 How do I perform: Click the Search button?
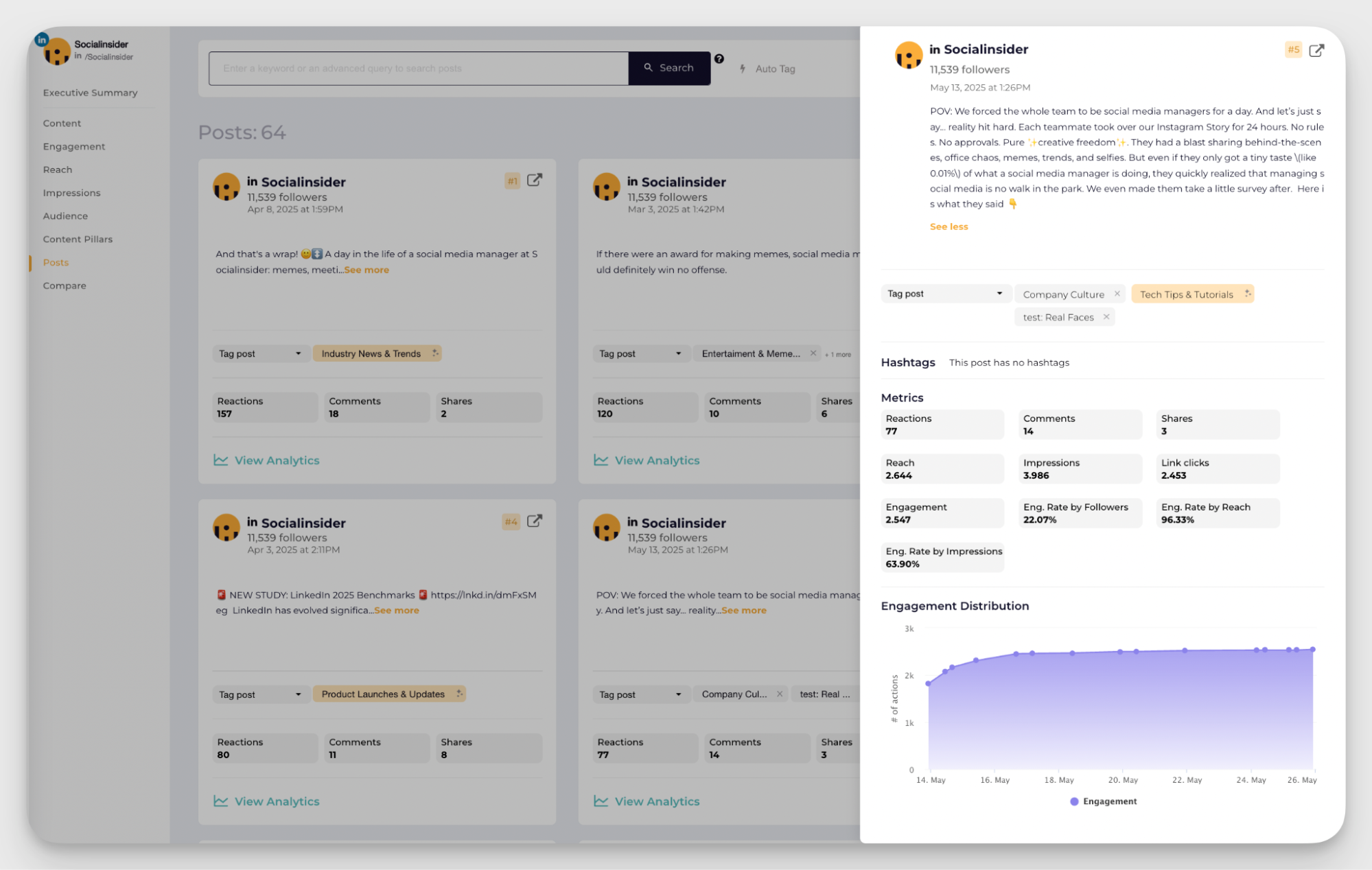668,68
